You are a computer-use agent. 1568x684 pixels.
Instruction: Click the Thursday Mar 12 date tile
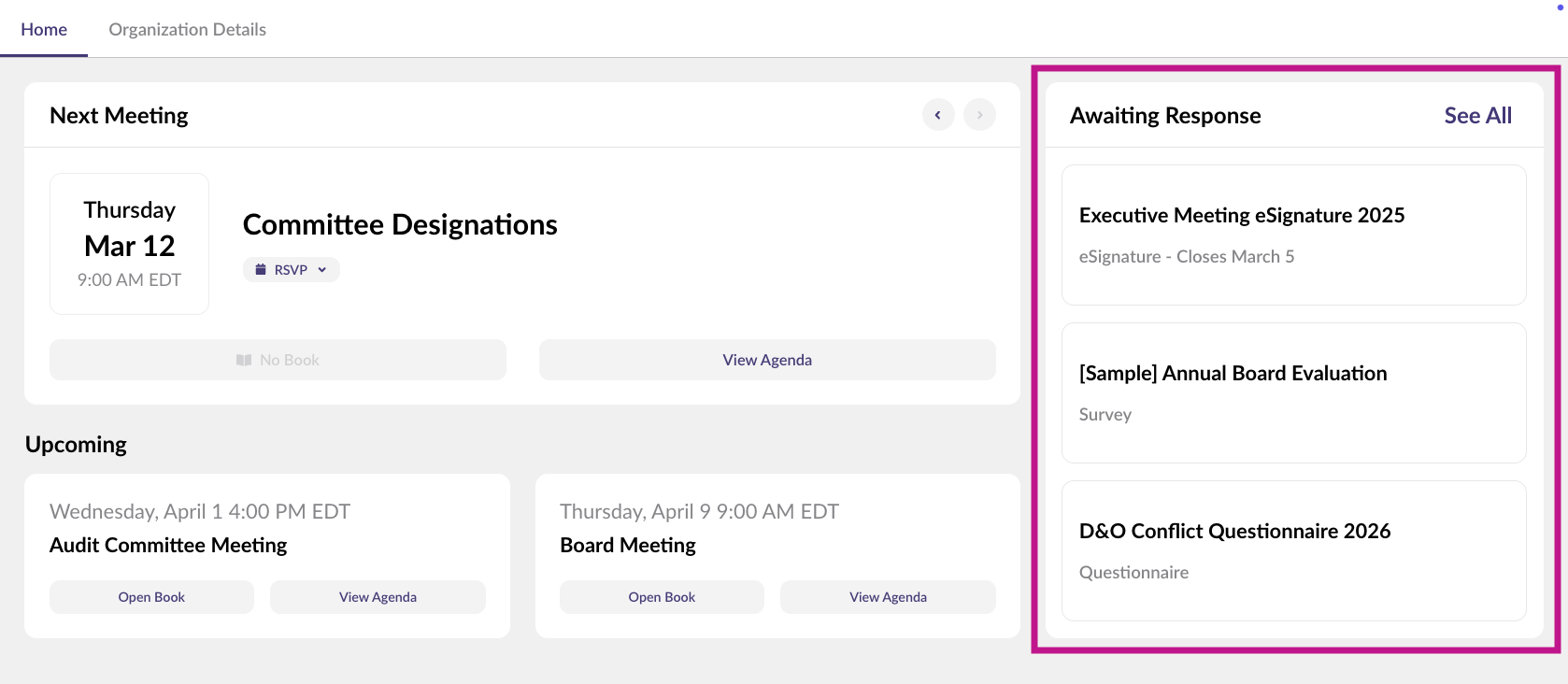(x=129, y=244)
